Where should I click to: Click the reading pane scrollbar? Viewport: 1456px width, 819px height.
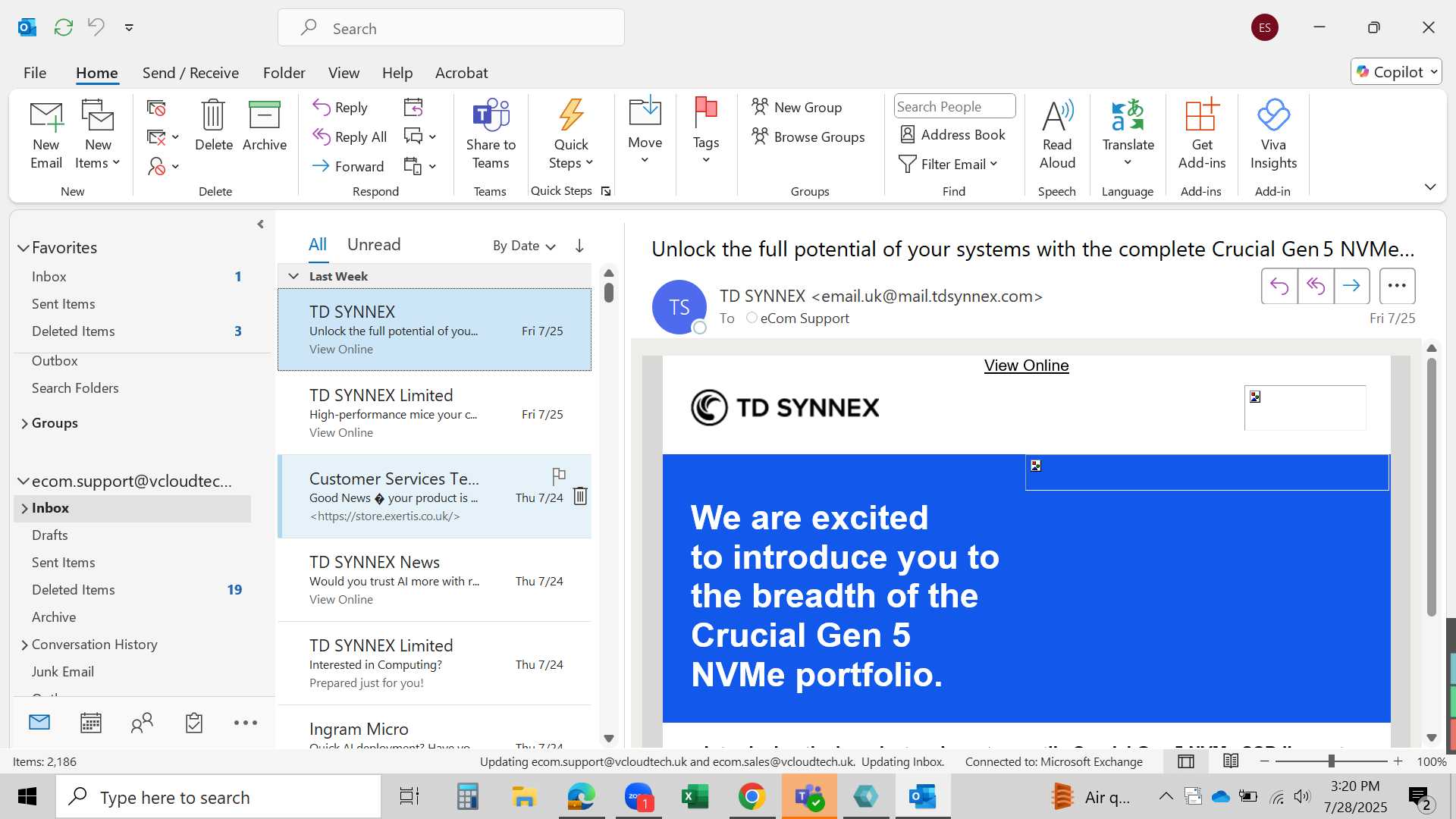[x=1432, y=485]
